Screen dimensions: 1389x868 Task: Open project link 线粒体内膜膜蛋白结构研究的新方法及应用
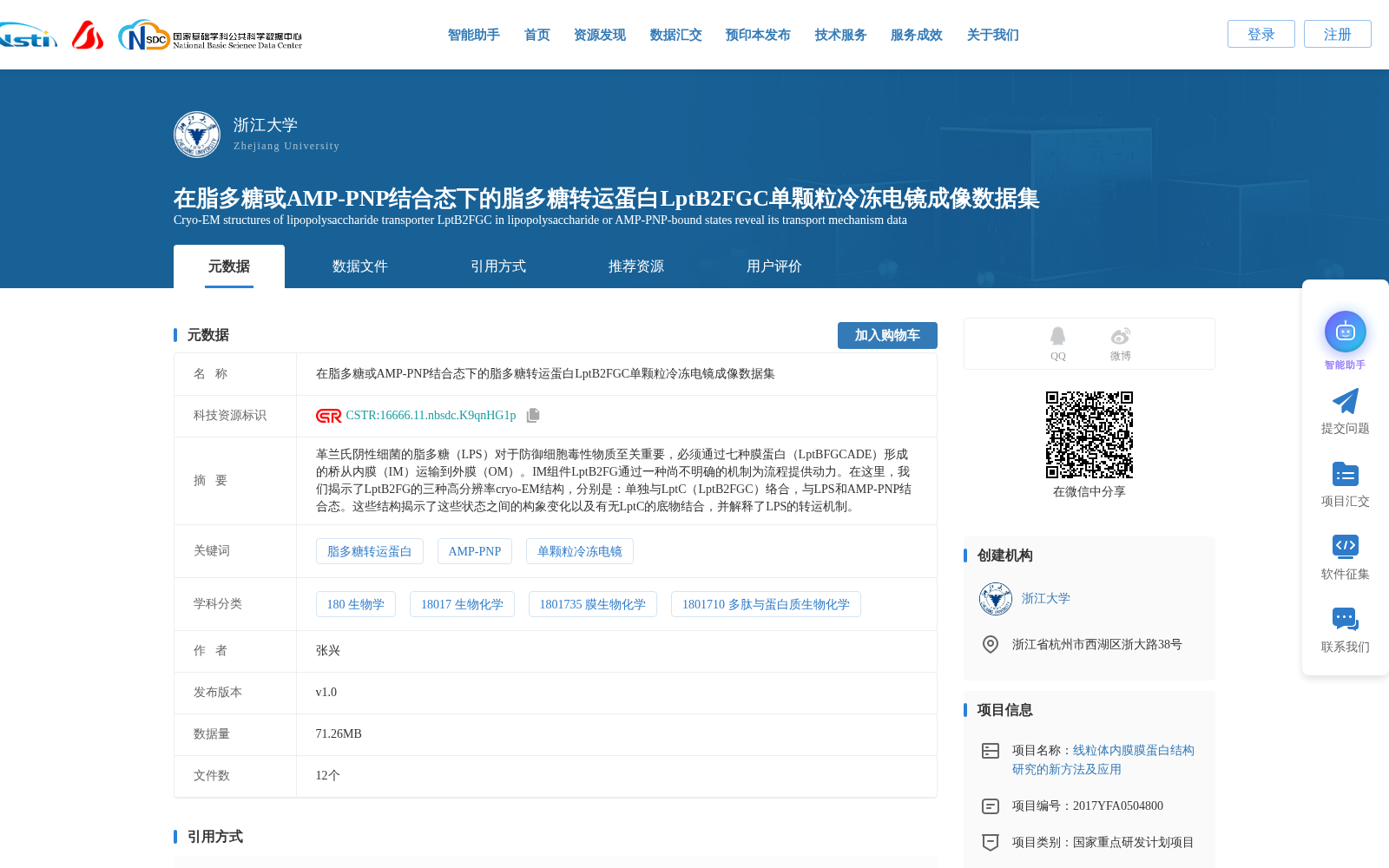pos(1103,760)
